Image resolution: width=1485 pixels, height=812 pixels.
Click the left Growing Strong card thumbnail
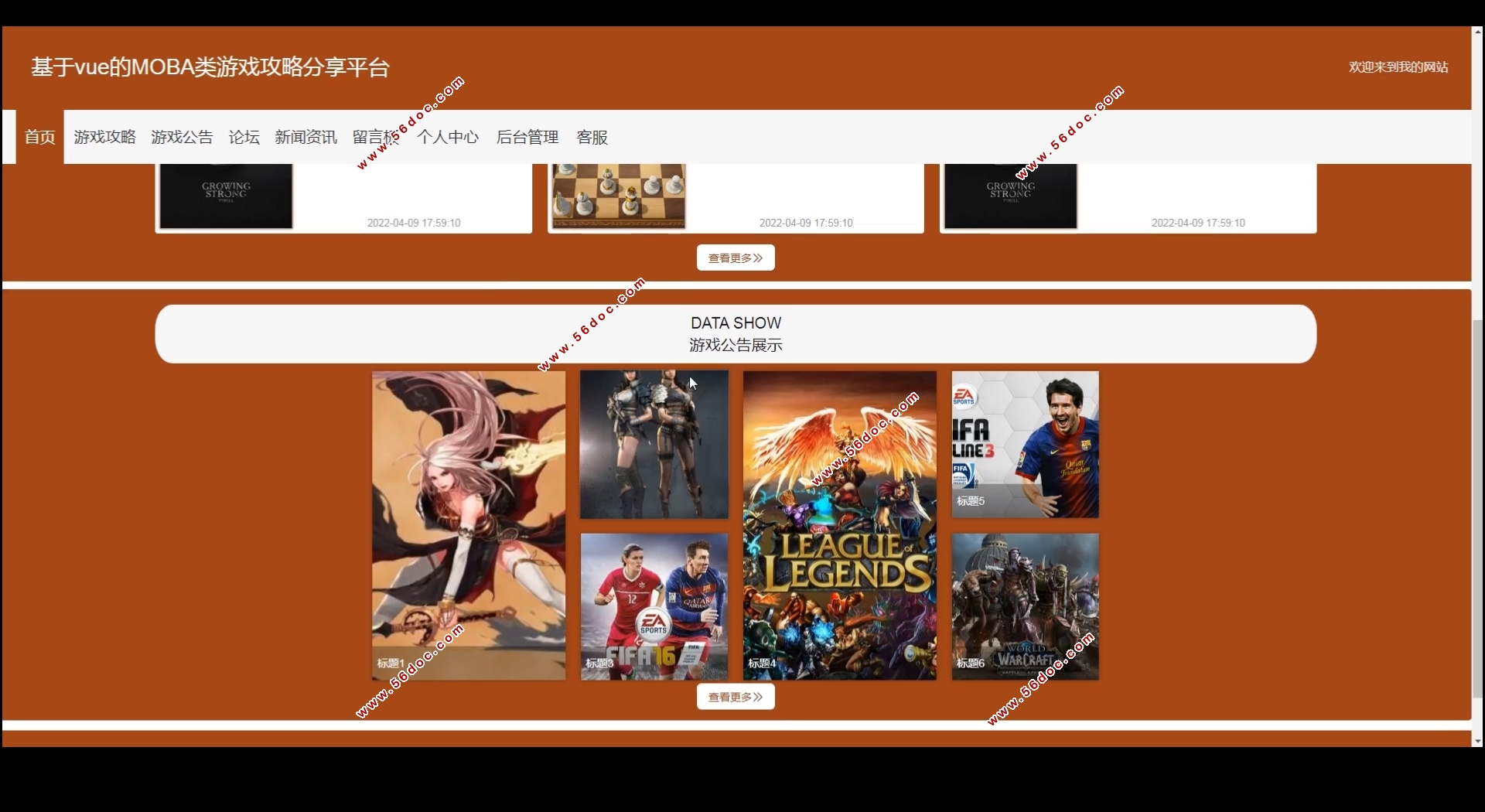(x=226, y=196)
